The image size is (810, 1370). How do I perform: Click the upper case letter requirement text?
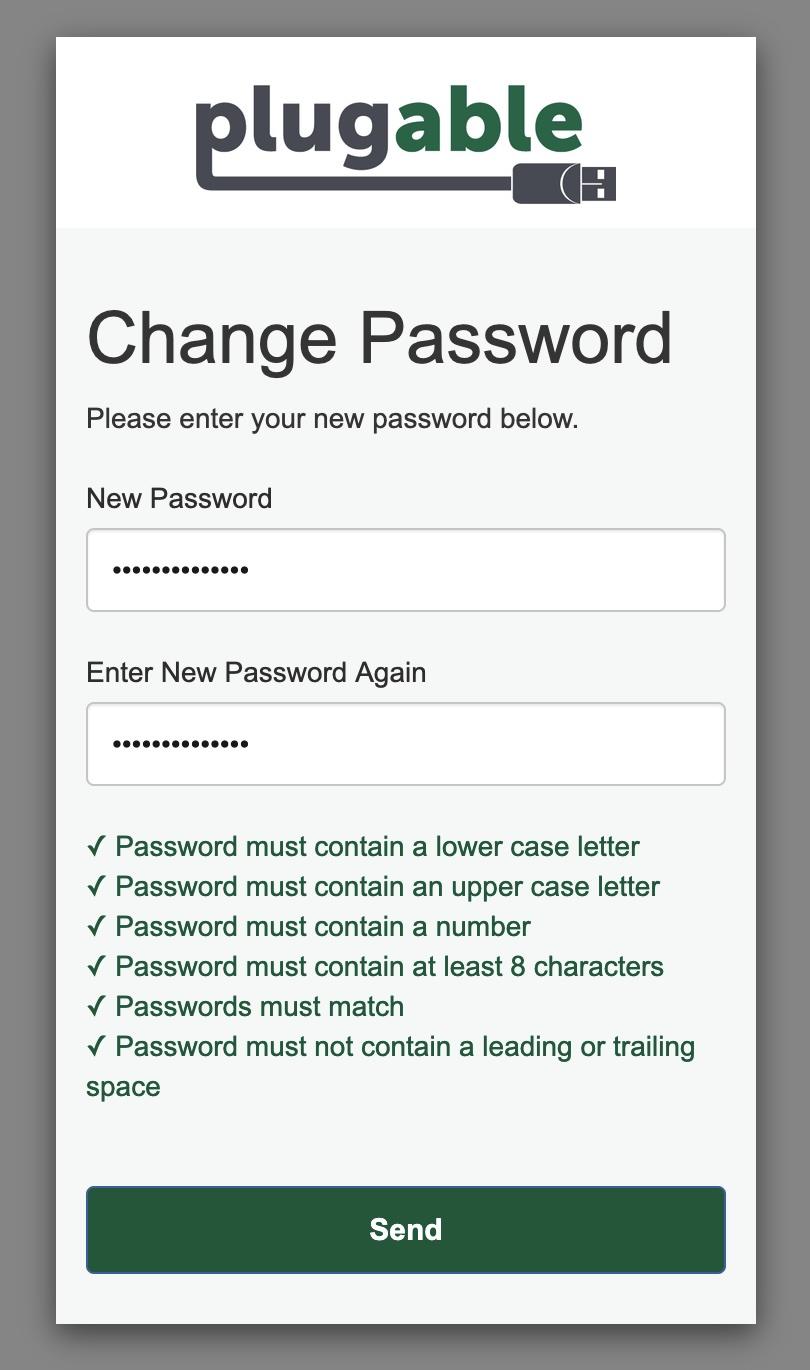(388, 886)
